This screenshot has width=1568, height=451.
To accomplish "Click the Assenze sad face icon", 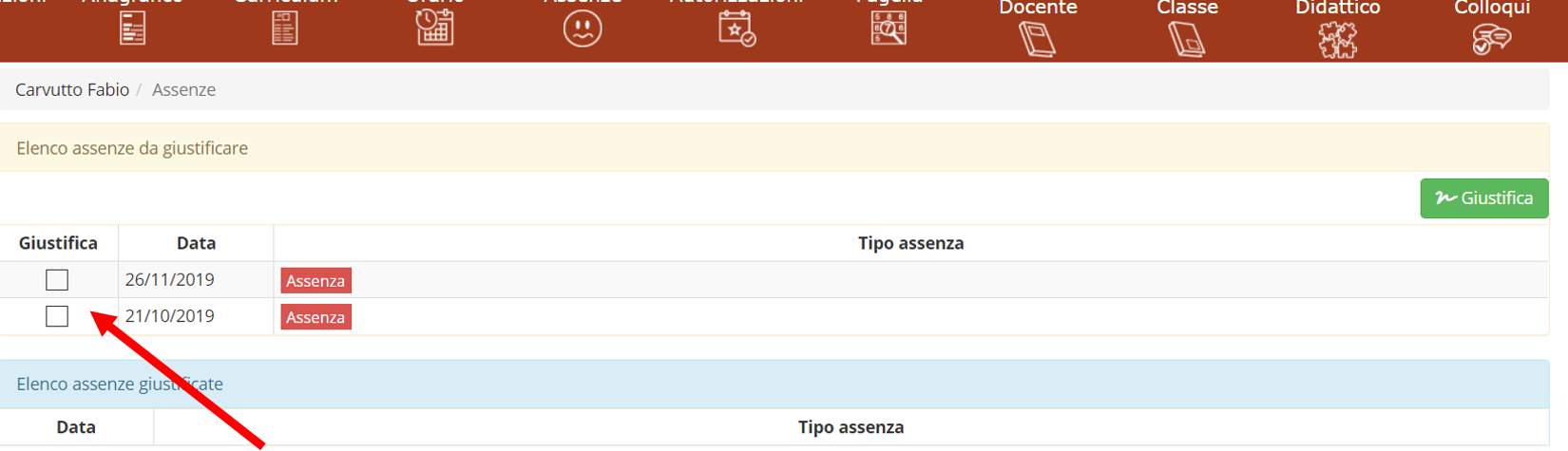I will (x=583, y=28).
